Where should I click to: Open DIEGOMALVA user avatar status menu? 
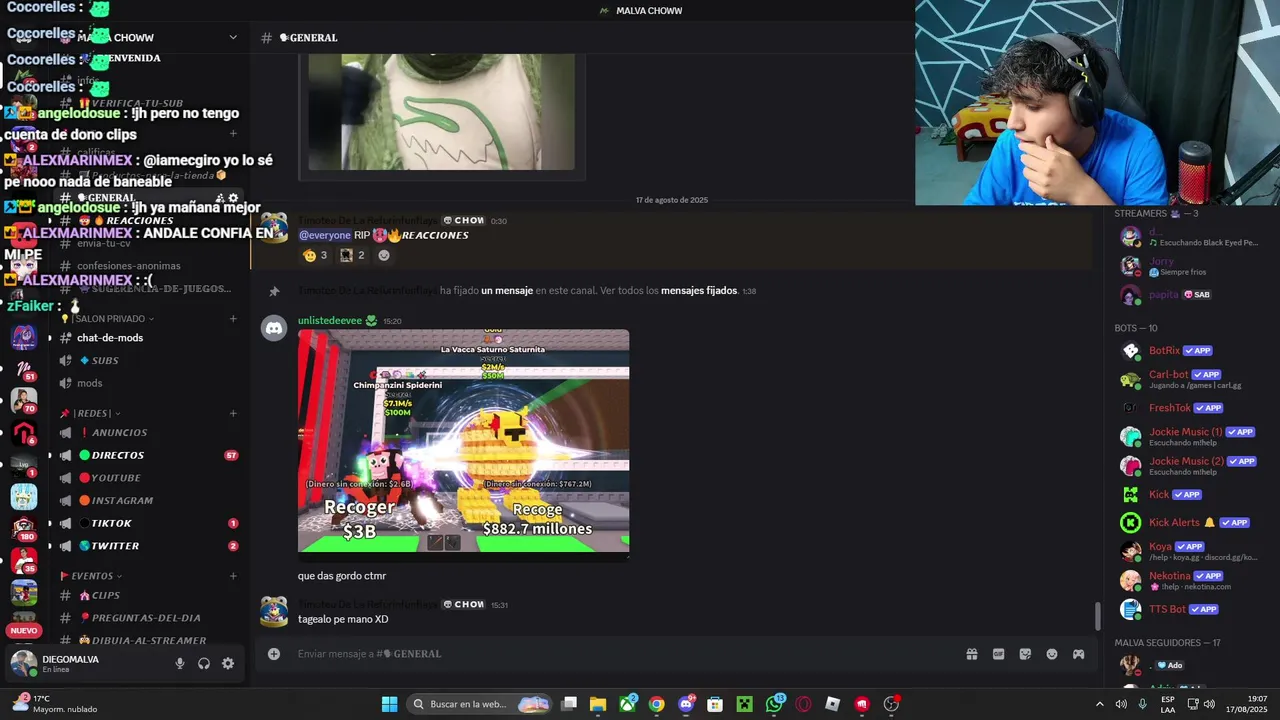tap(24, 663)
